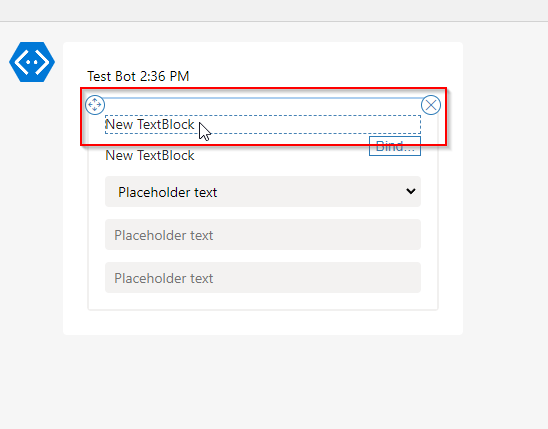The image size is (548, 429).
Task: Open the Bind... button
Action: pyautogui.click(x=395, y=146)
